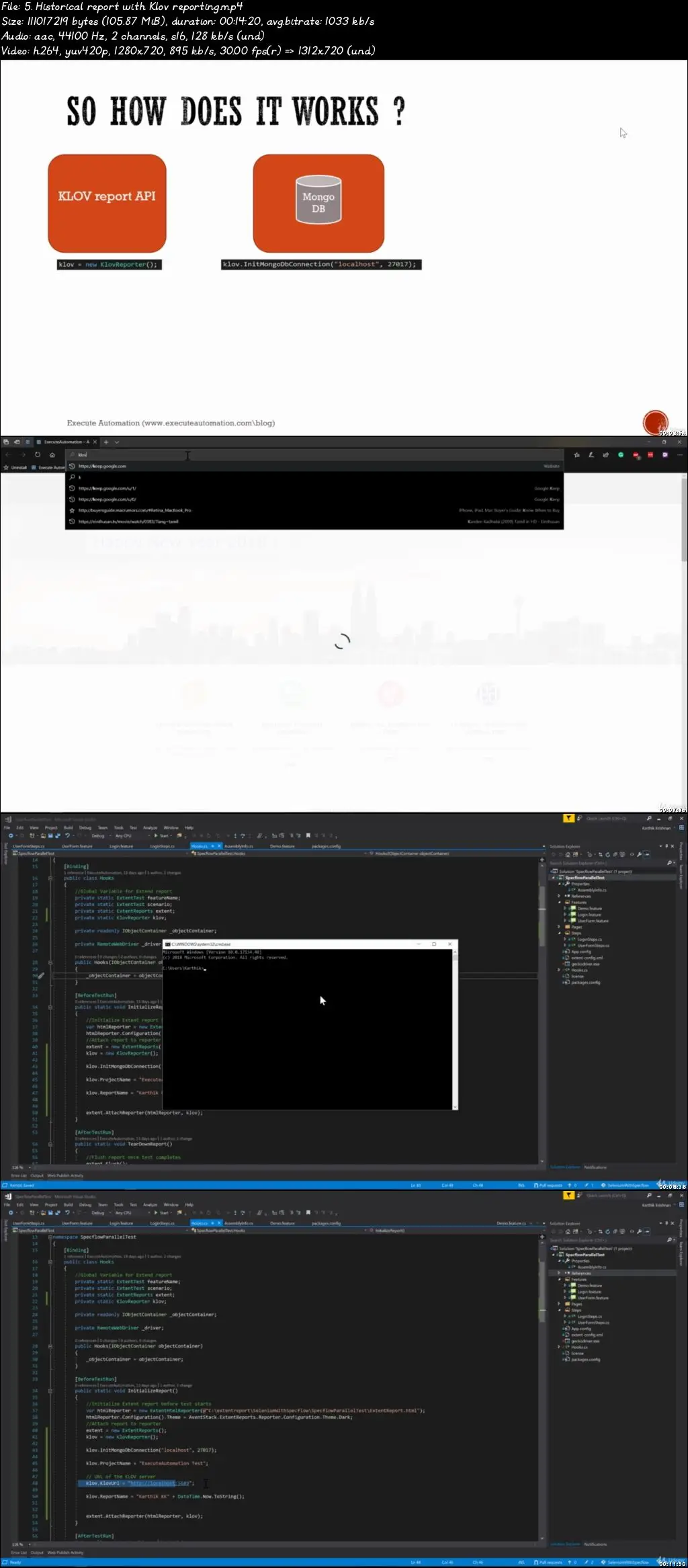Viewport: 688px width, 1568px height.
Task: Open Debug menu in Visual Studio behind cmd window
Action: point(85,828)
